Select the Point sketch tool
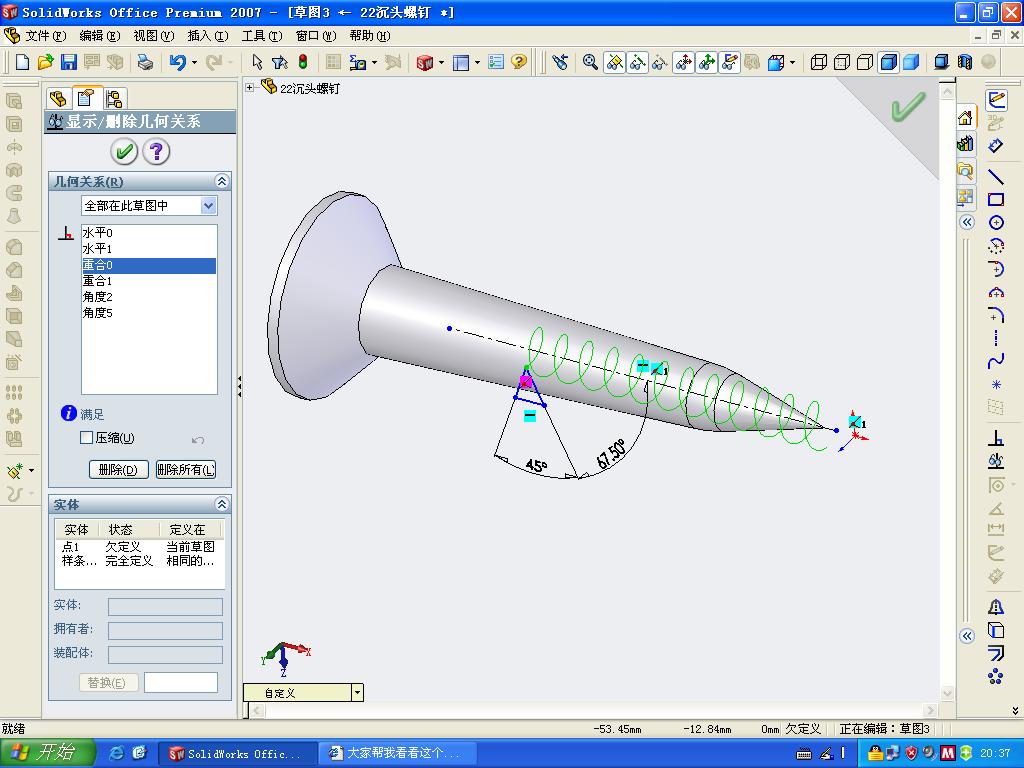 point(996,384)
